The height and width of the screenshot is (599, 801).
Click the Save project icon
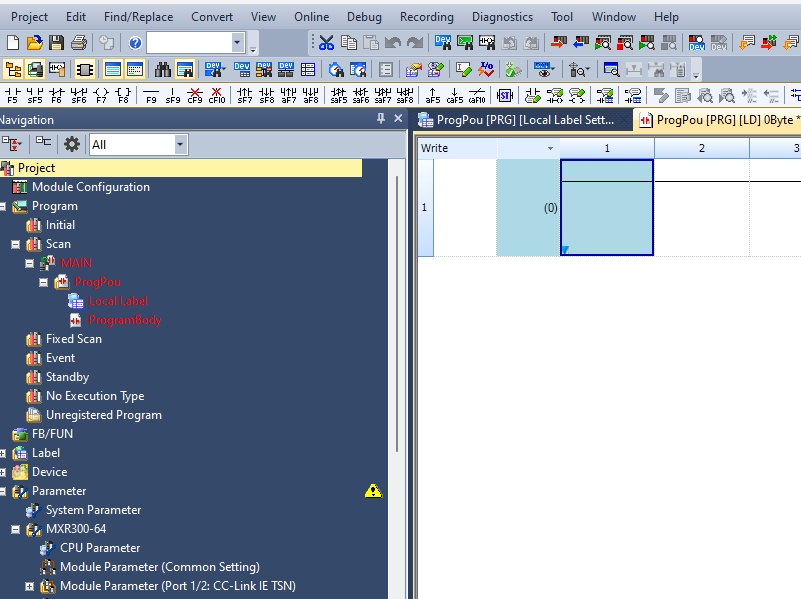click(x=56, y=42)
